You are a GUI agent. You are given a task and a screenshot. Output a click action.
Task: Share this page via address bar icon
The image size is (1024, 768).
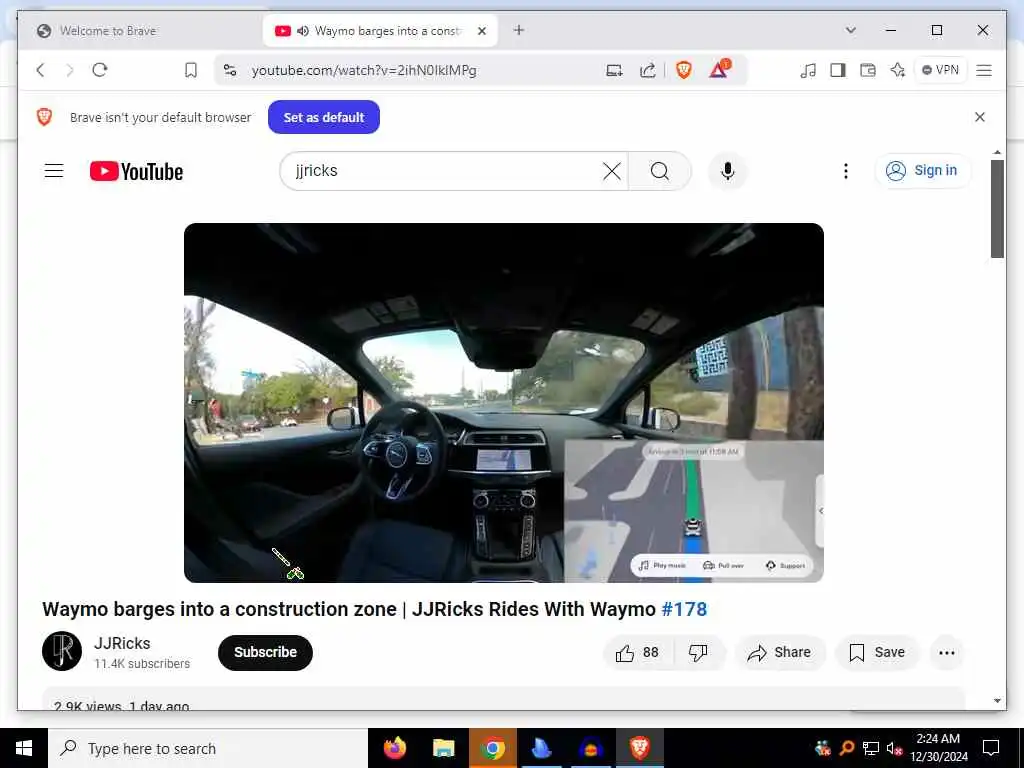pos(647,70)
